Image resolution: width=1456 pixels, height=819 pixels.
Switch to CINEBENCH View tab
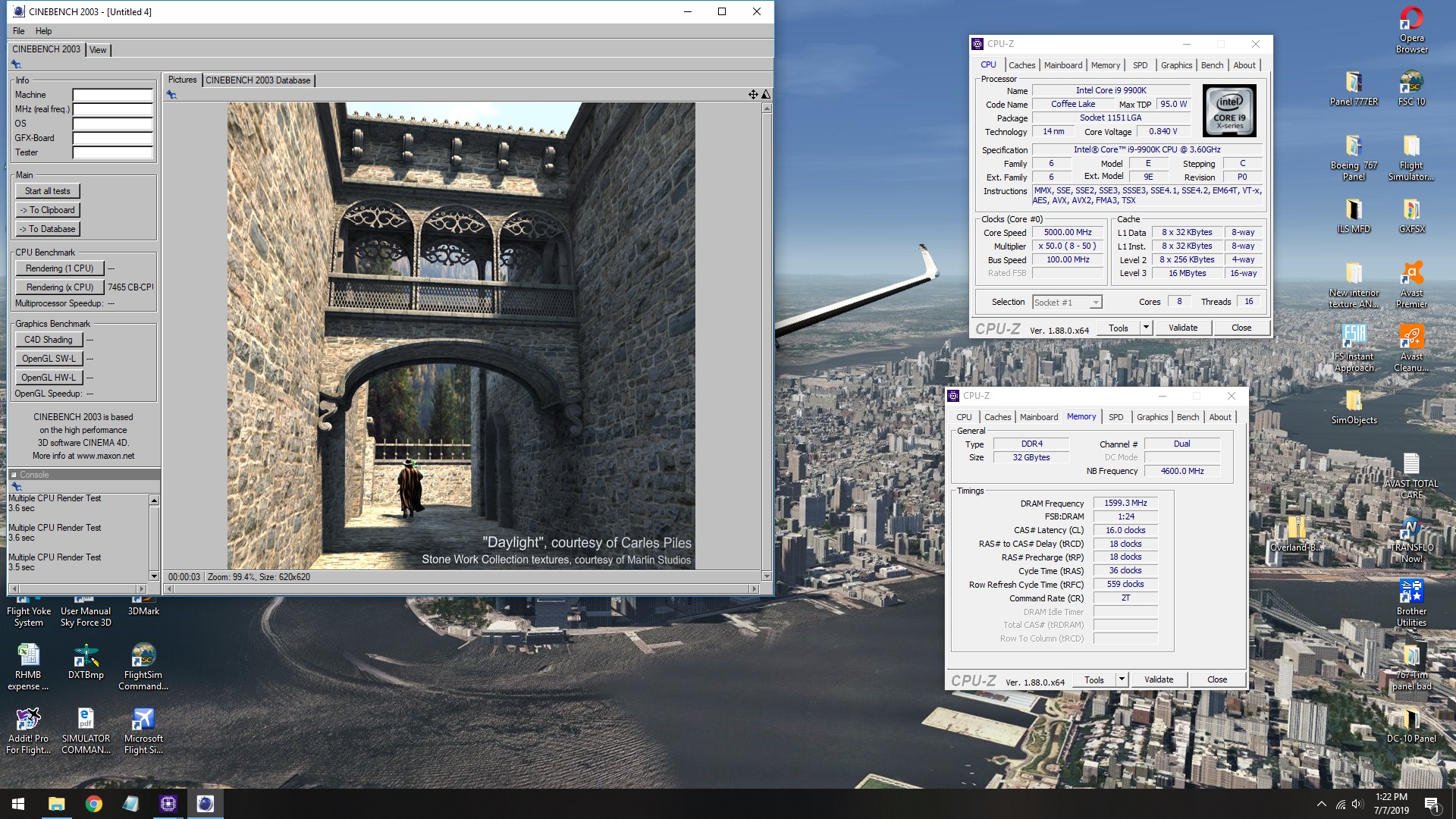pos(98,50)
